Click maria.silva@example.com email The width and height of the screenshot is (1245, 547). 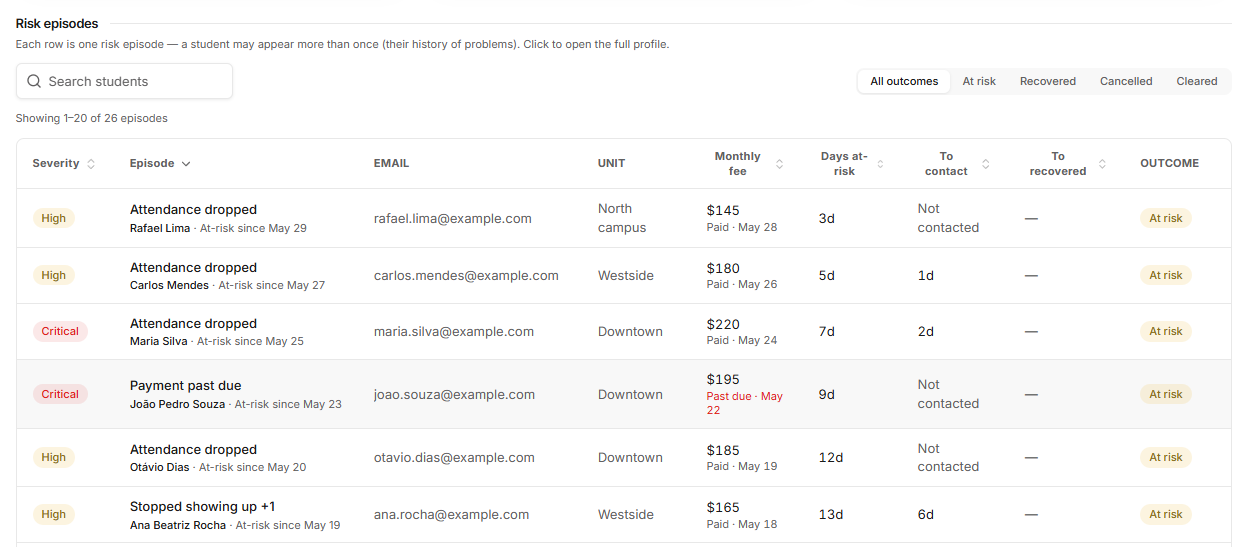pos(454,331)
